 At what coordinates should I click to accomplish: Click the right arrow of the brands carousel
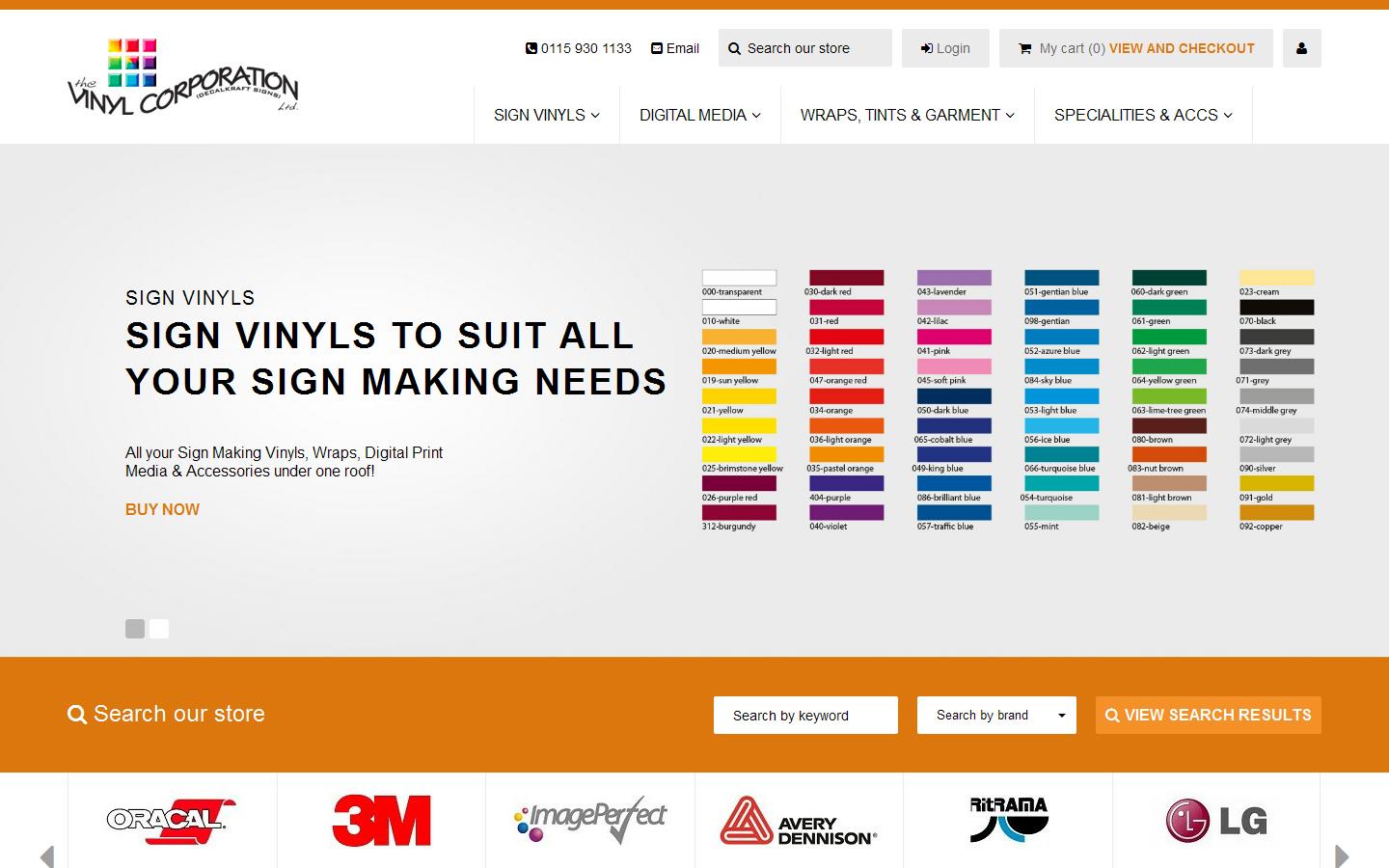coord(1342,856)
